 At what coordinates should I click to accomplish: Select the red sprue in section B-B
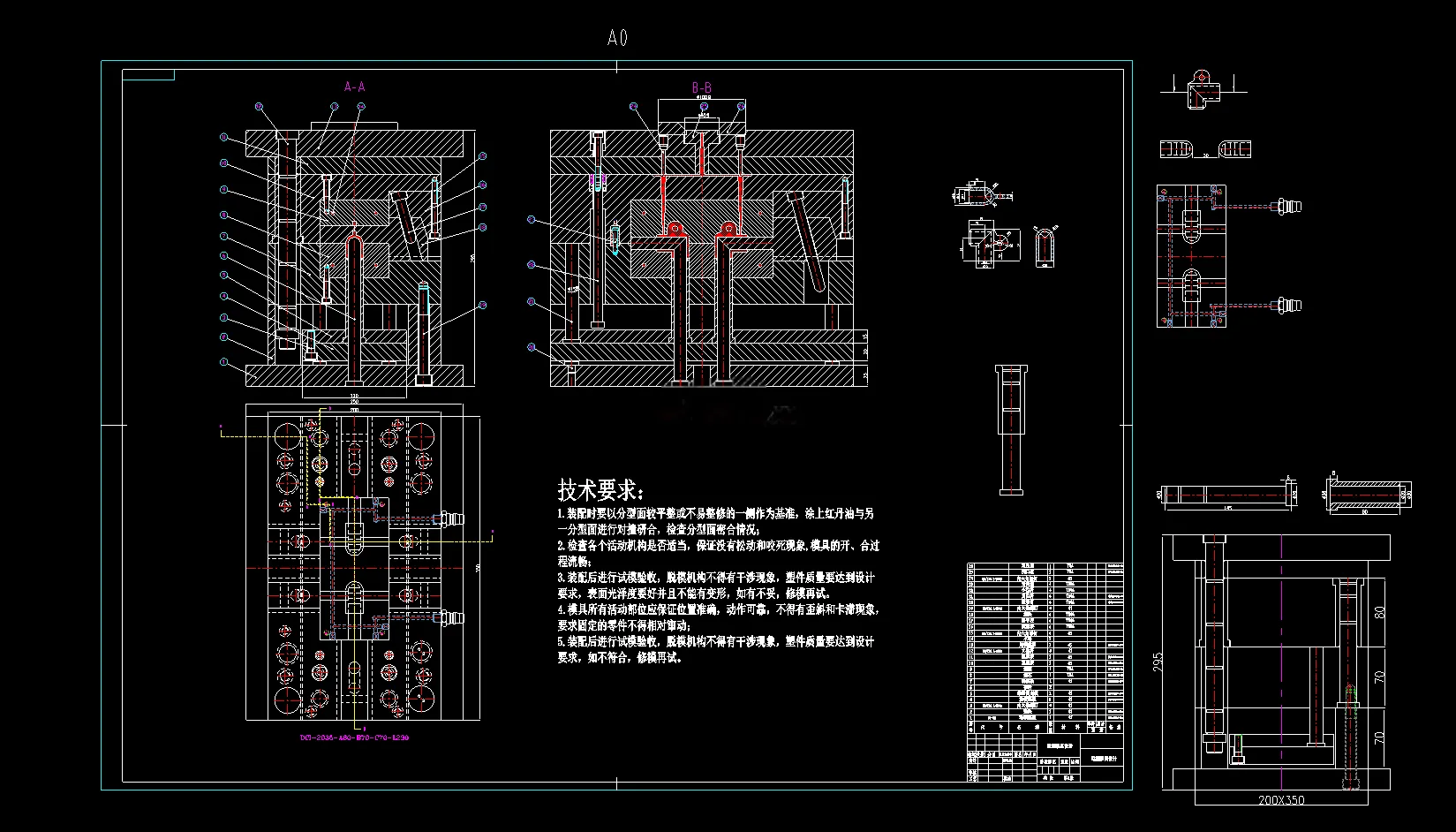click(702, 155)
